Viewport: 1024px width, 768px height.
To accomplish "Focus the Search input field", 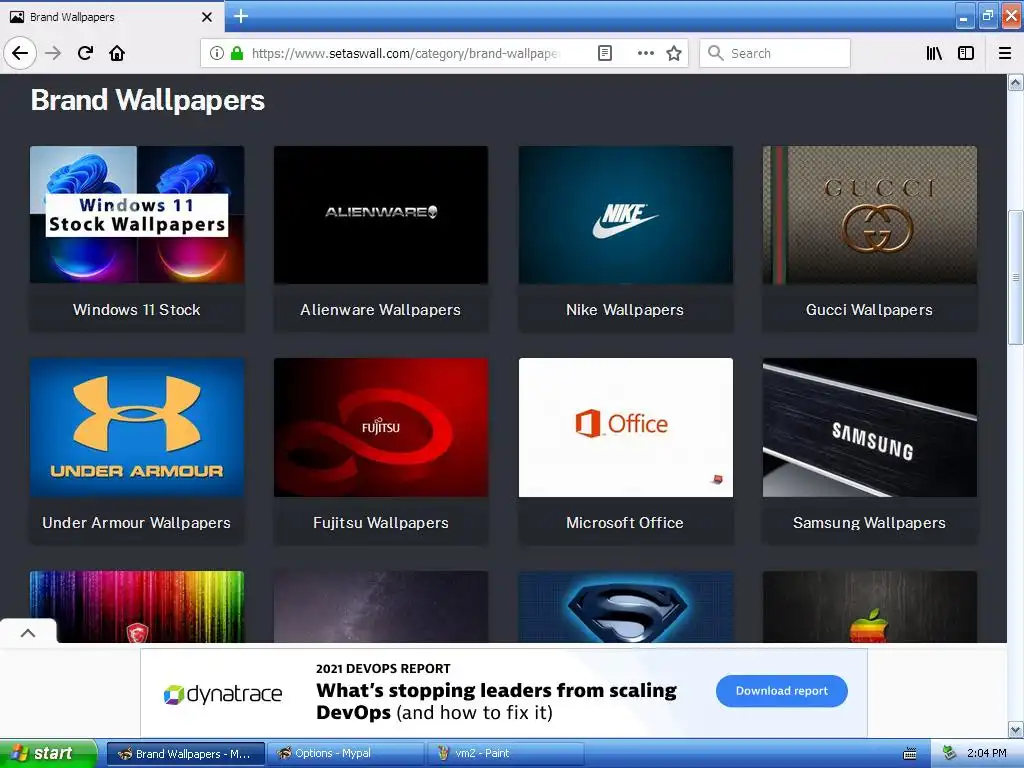I will pyautogui.click(x=775, y=53).
